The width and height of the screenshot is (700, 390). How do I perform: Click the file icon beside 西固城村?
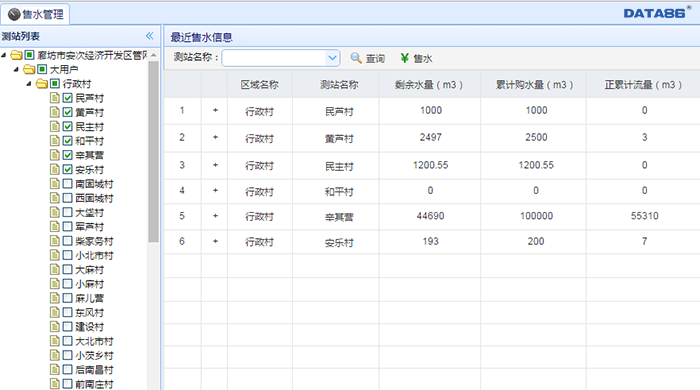click(x=54, y=198)
